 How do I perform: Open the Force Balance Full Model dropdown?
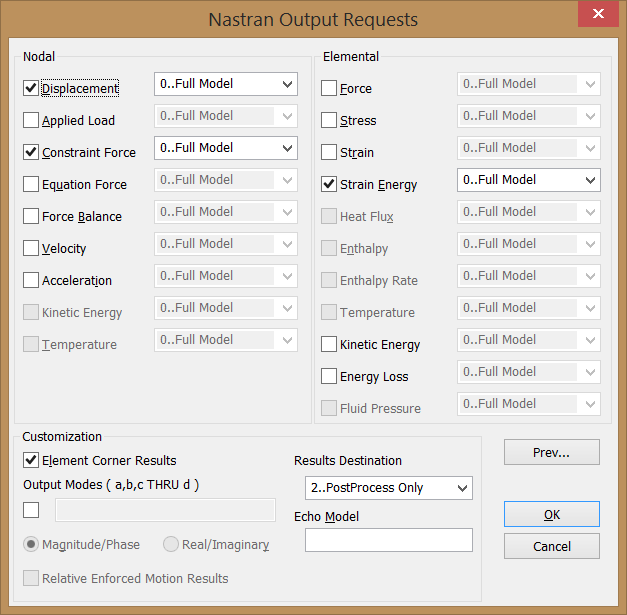226,212
